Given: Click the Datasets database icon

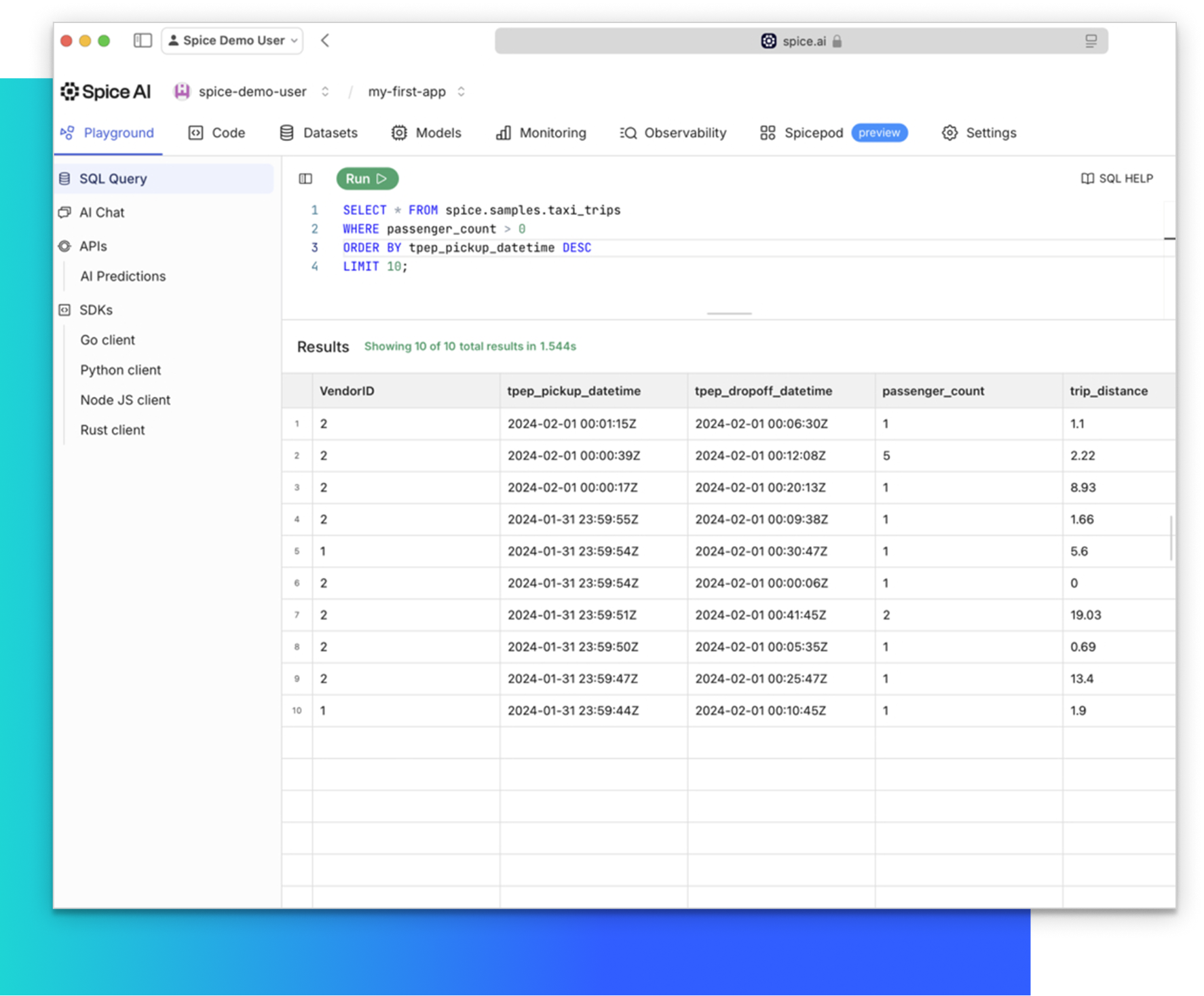Looking at the screenshot, I should [286, 133].
